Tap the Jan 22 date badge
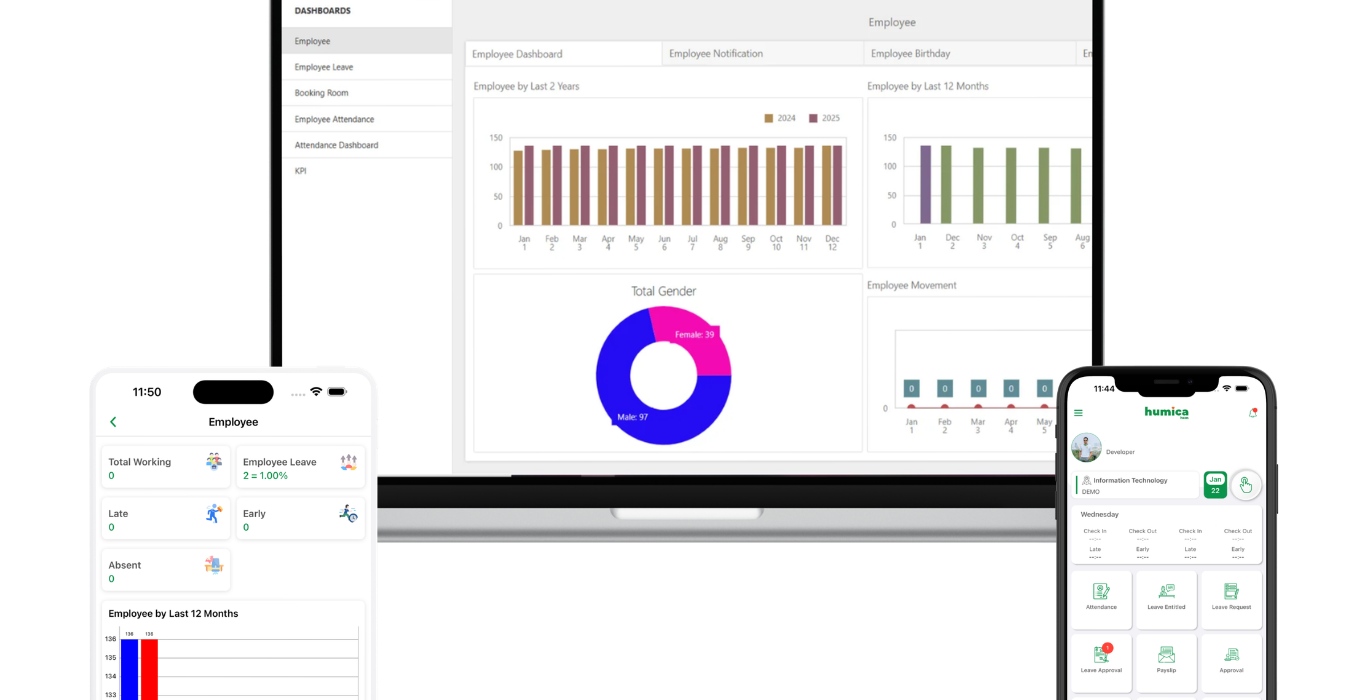The height and width of the screenshot is (700, 1357). point(1215,485)
